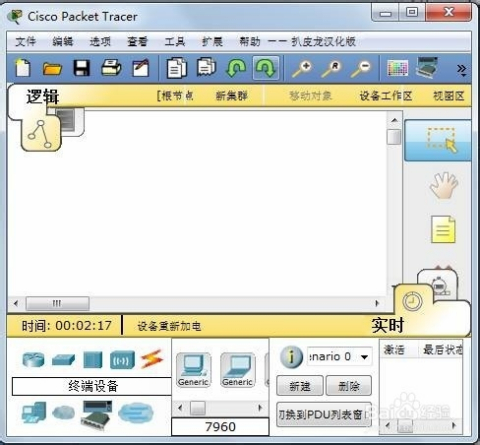The height and width of the screenshot is (445, 480).
Task: Click the 新建 scenario button
Action: pos(300,386)
